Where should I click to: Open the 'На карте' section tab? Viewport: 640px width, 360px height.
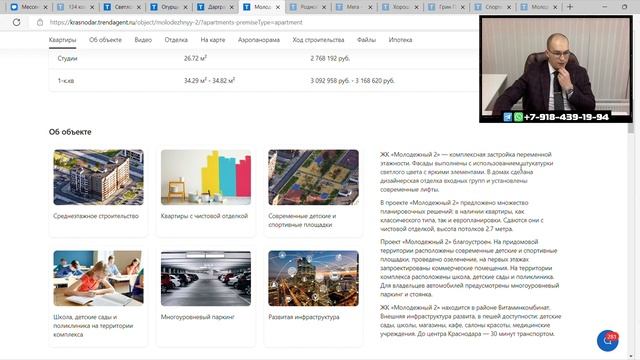pos(213,40)
